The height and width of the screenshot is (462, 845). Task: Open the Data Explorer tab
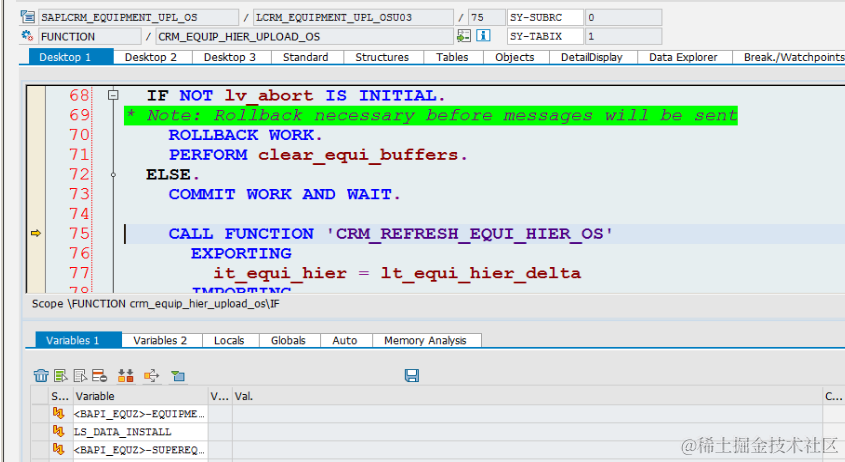pyautogui.click(x=683, y=57)
